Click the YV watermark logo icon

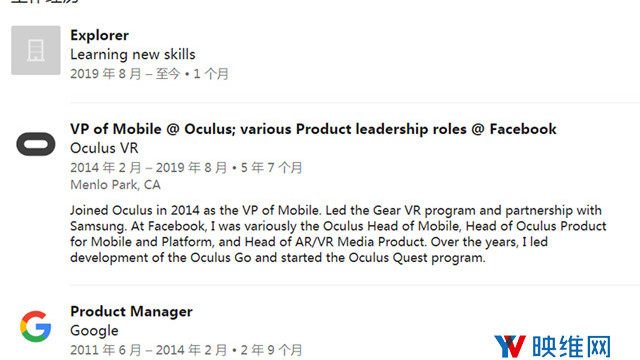coord(509,346)
